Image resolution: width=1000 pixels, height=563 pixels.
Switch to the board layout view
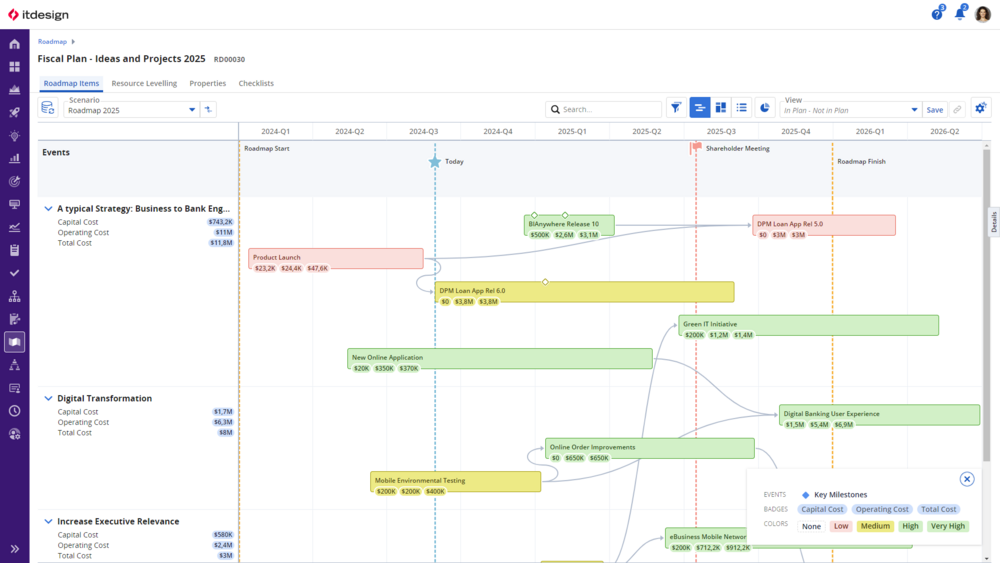(x=721, y=108)
